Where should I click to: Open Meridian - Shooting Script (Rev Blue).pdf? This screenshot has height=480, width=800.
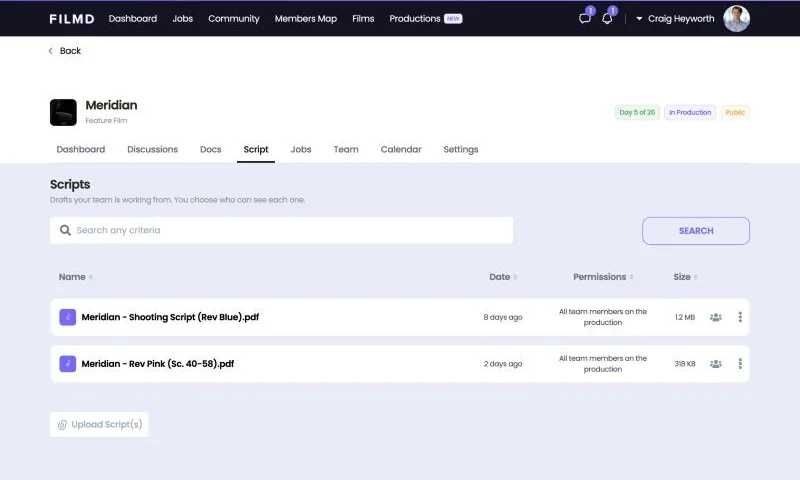point(170,317)
